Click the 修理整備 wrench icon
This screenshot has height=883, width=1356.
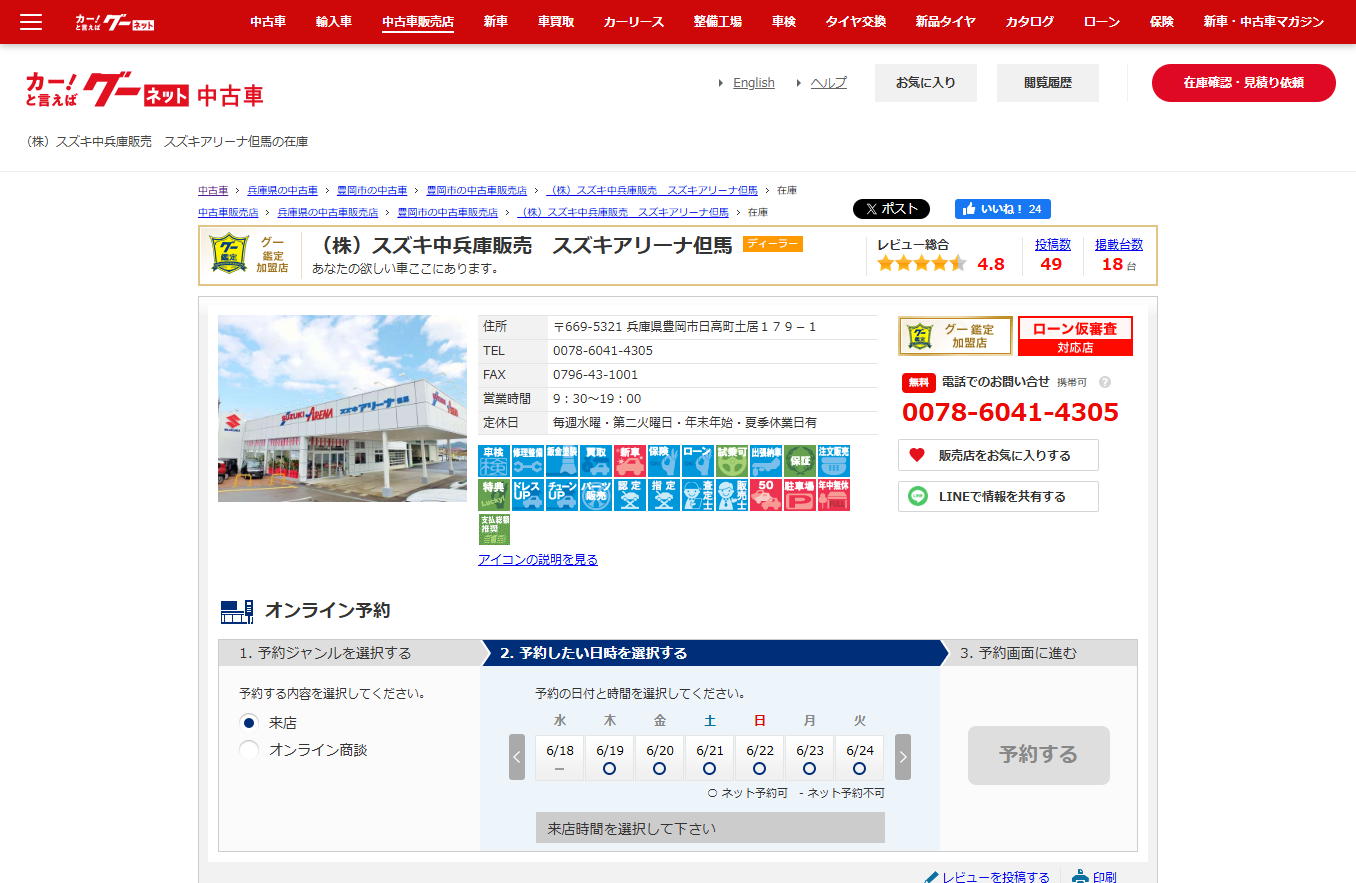click(x=528, y=461)
